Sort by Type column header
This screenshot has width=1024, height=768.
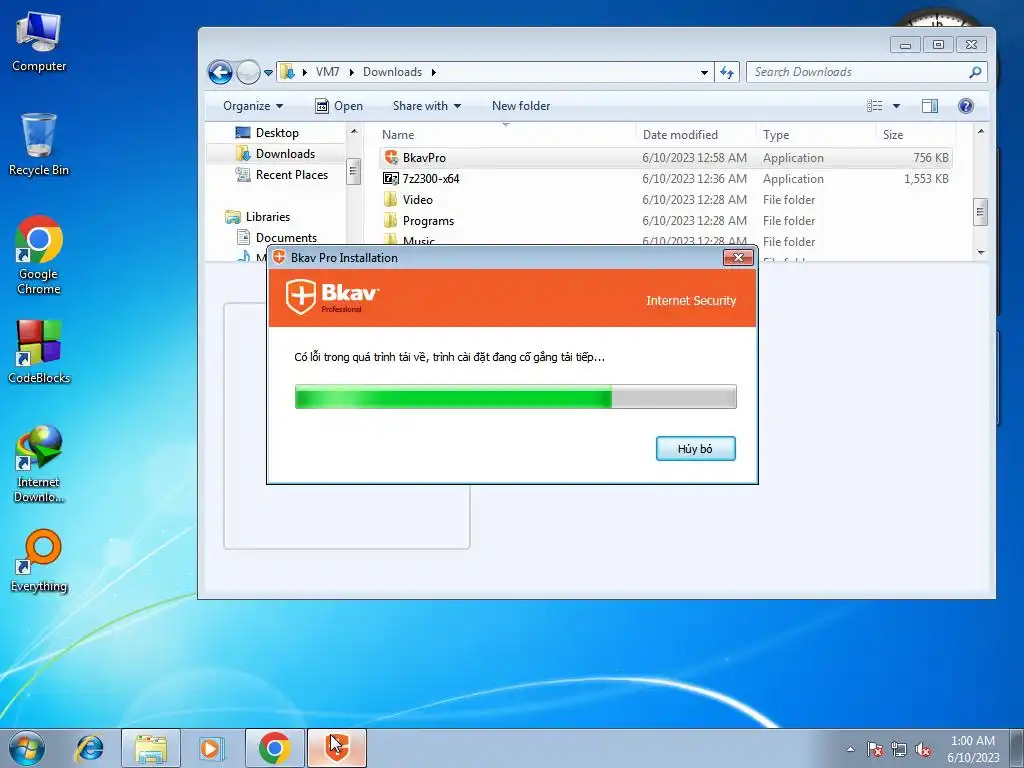coord(815,135)
